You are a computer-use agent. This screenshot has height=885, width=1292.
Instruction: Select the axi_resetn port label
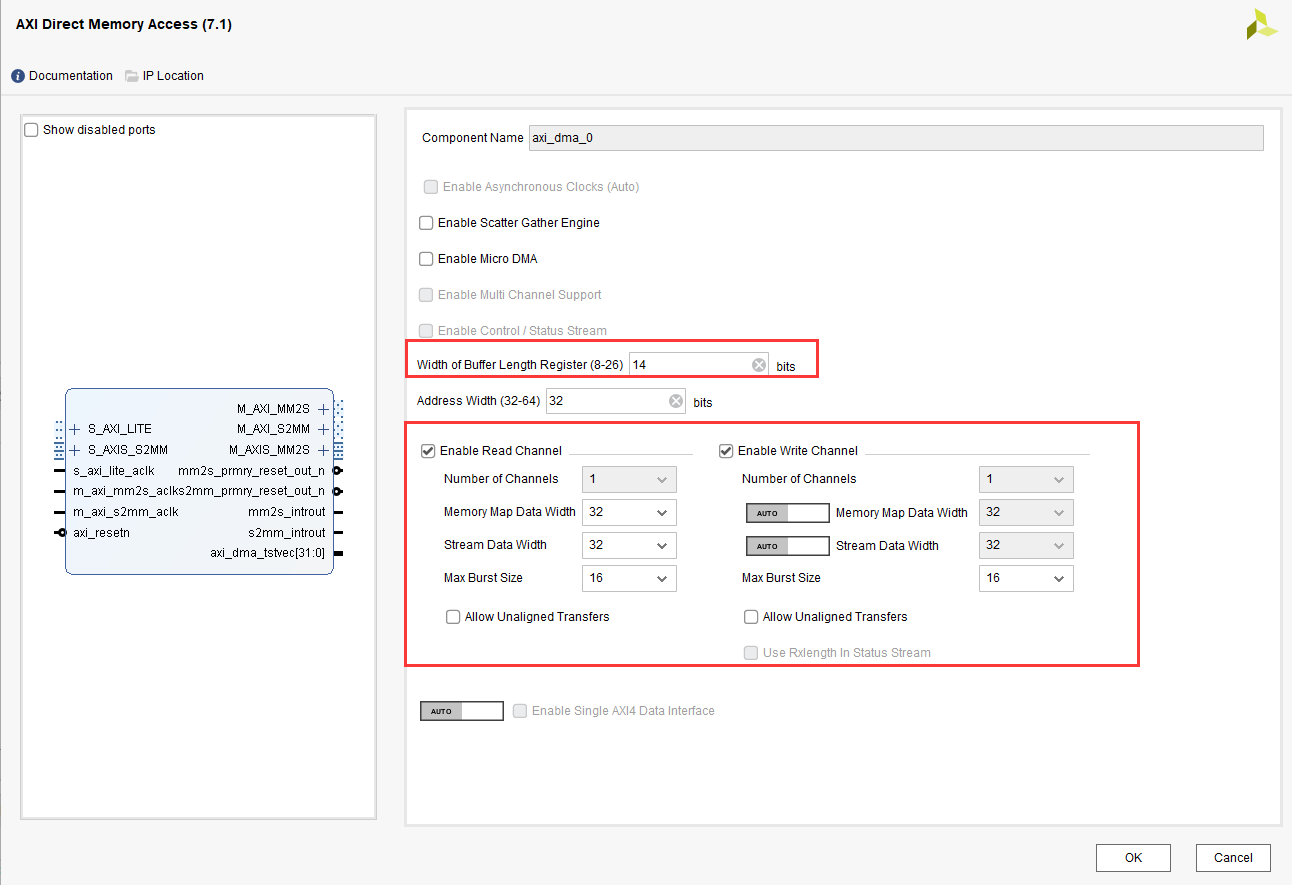102,533
